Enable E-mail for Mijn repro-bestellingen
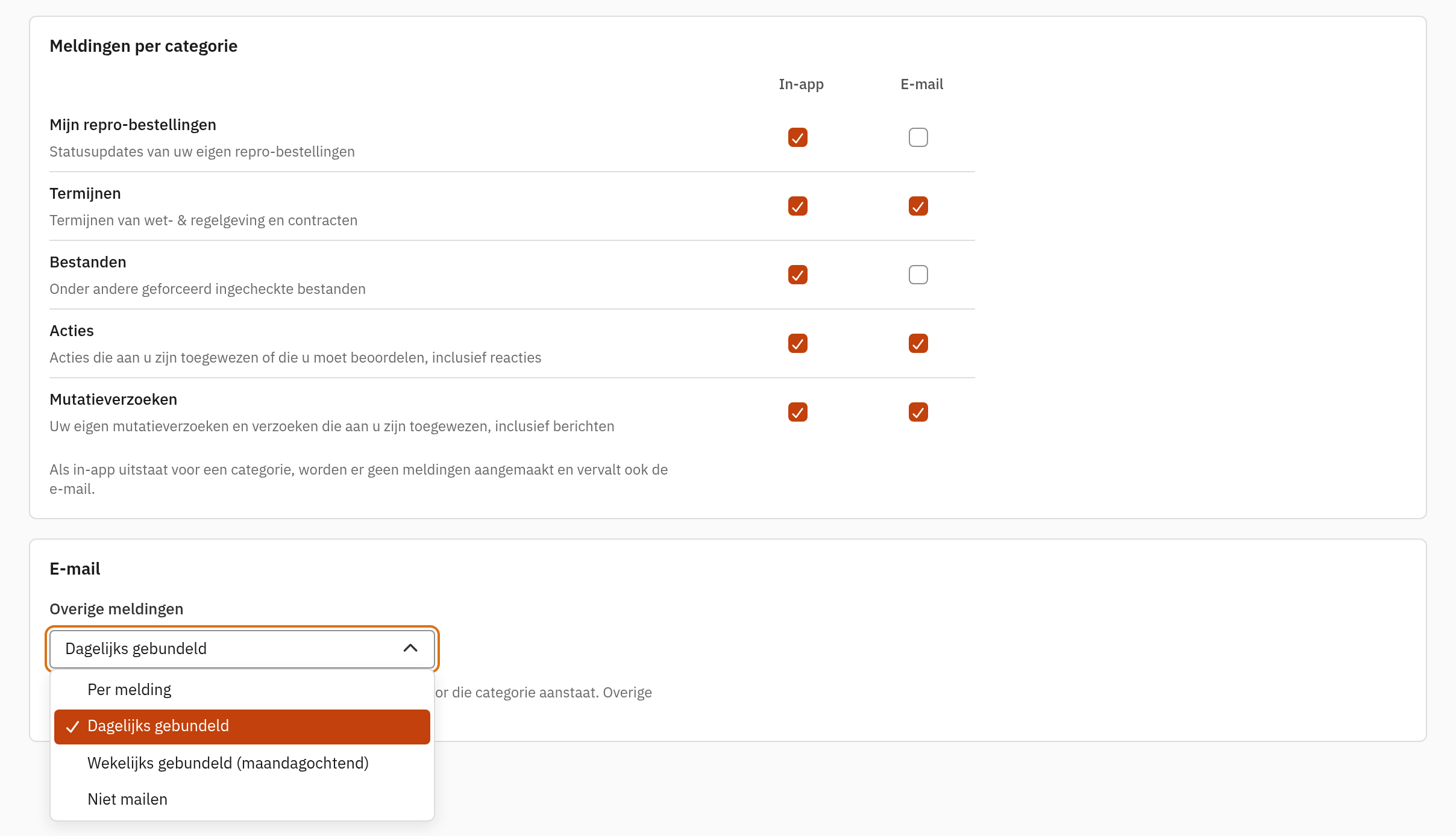1456x836 pixels. click(x=918, y=137)
